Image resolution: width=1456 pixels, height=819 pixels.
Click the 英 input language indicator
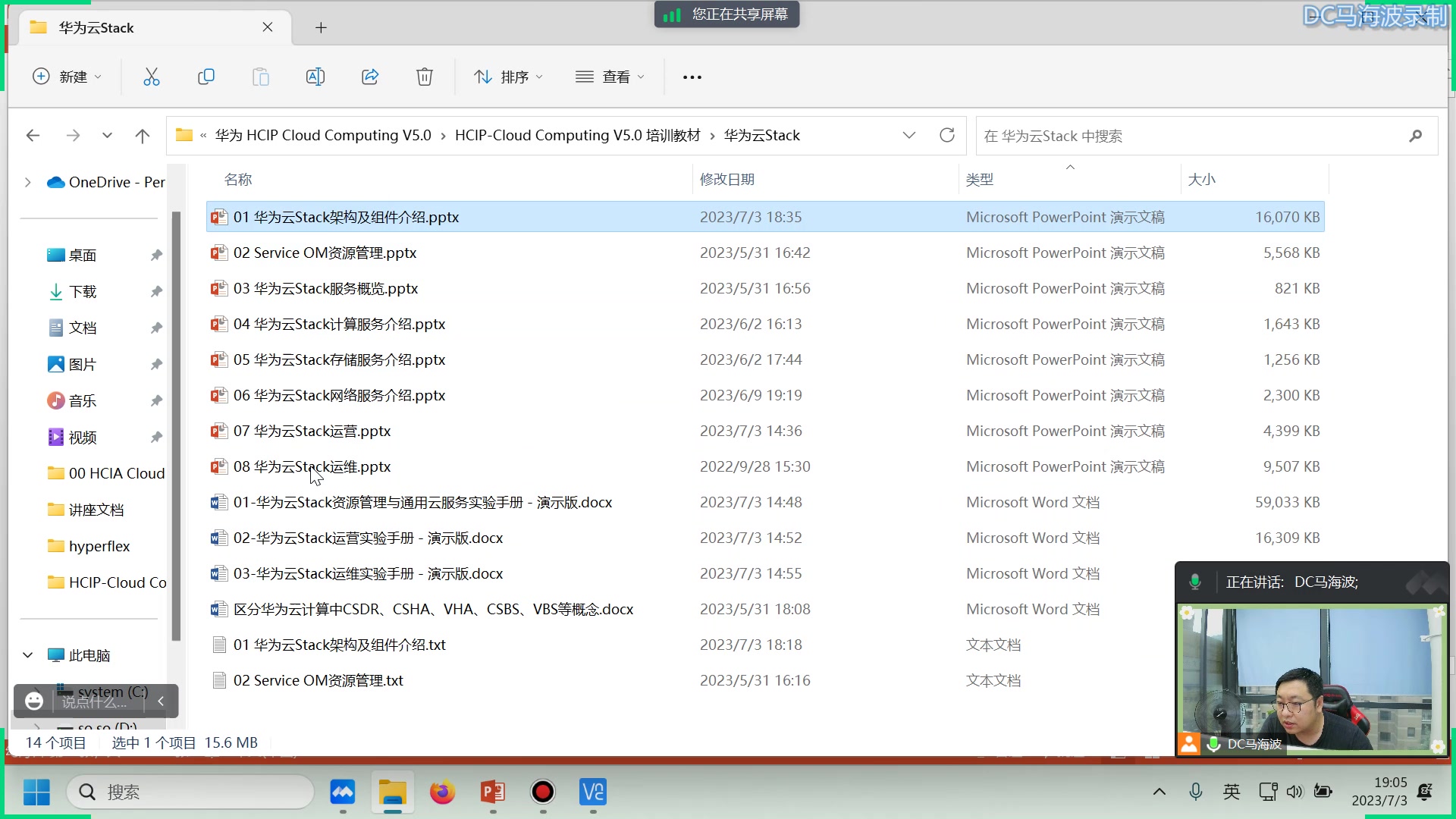pyautogui.click(x=1232, y=792)
